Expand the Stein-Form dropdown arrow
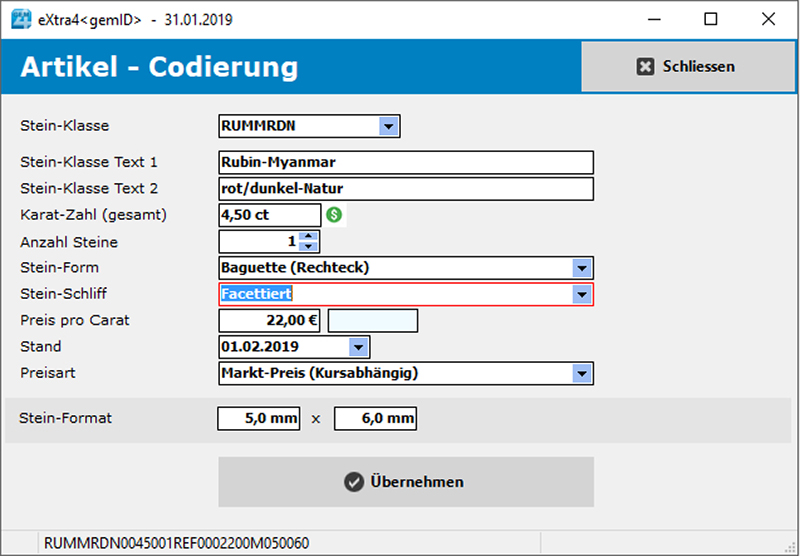Image resolution: width=800 pixels, height=556 pixels. [582, 268]
